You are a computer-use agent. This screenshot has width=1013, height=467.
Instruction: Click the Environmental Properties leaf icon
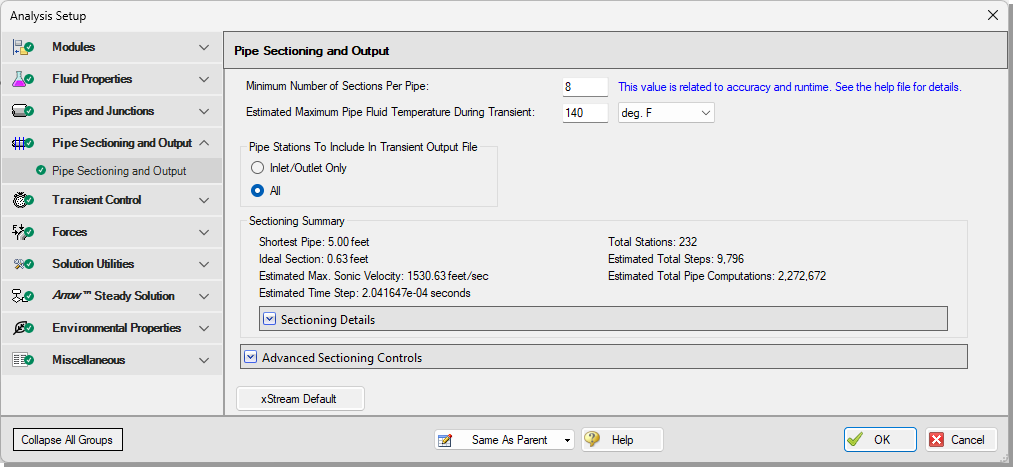click(x=23, y=328)
